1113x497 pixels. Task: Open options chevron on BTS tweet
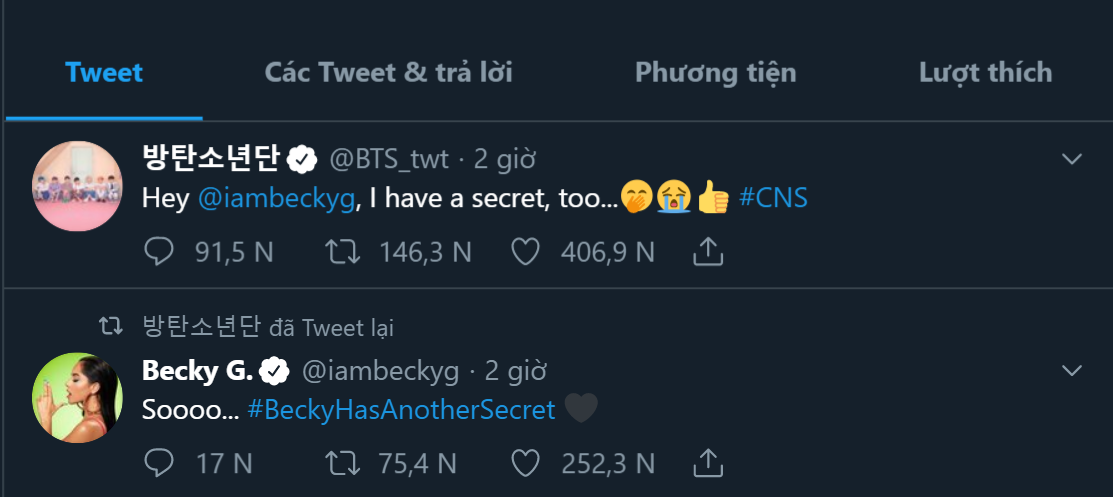click(1072, 159)
